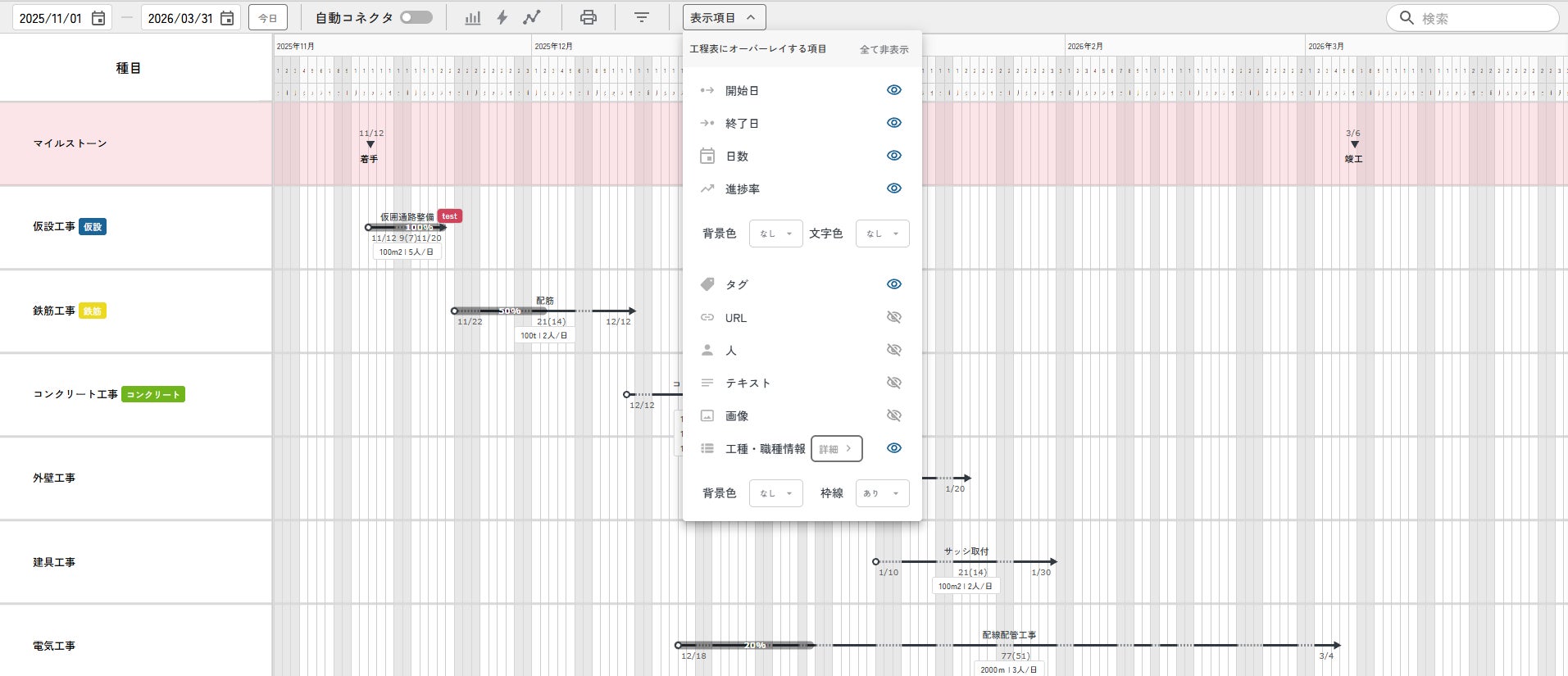1568x676 pixels.
Task: Click the green コンクリート tag
Action: (x=153, y=395)
